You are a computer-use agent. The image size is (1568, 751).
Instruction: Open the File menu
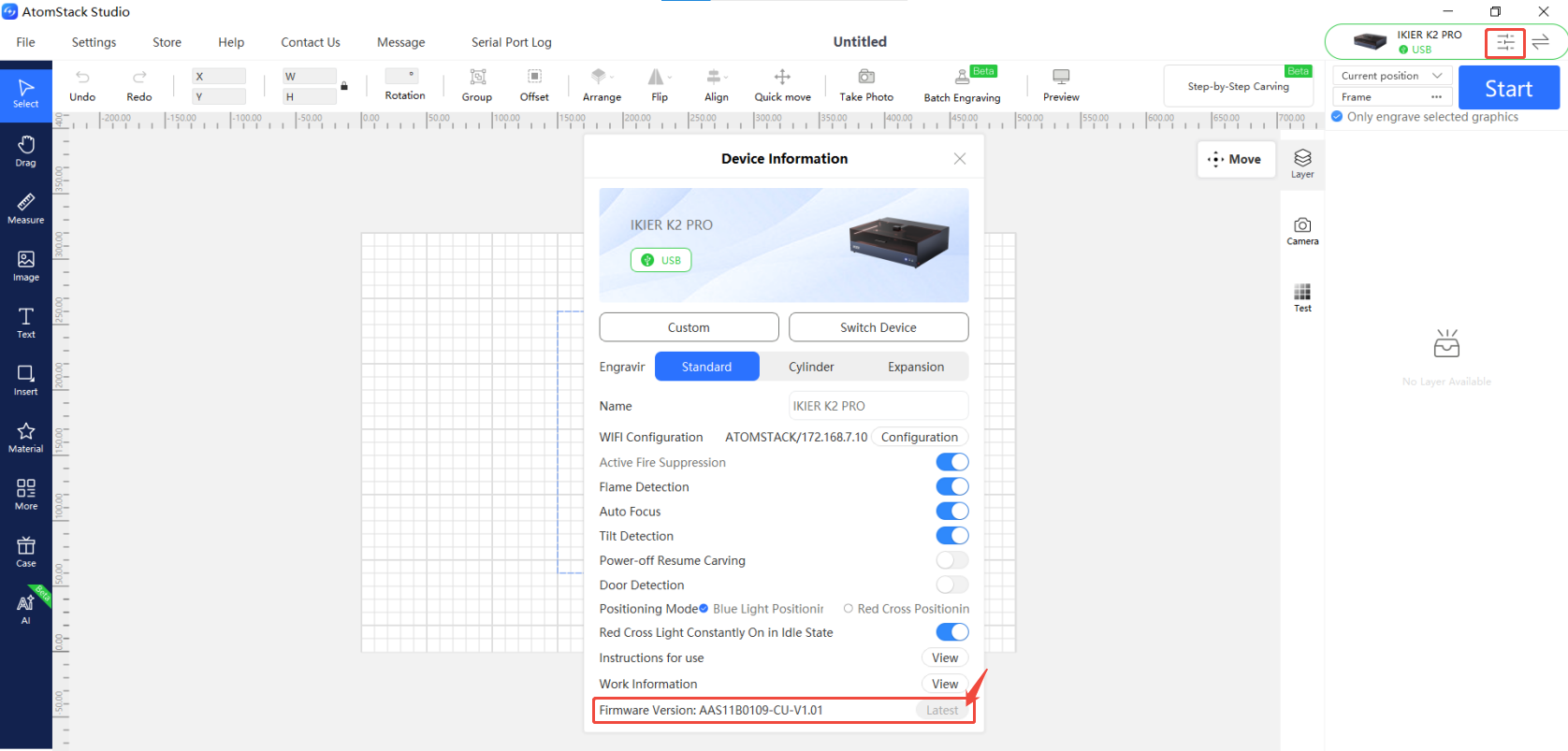tap(26, 42)
